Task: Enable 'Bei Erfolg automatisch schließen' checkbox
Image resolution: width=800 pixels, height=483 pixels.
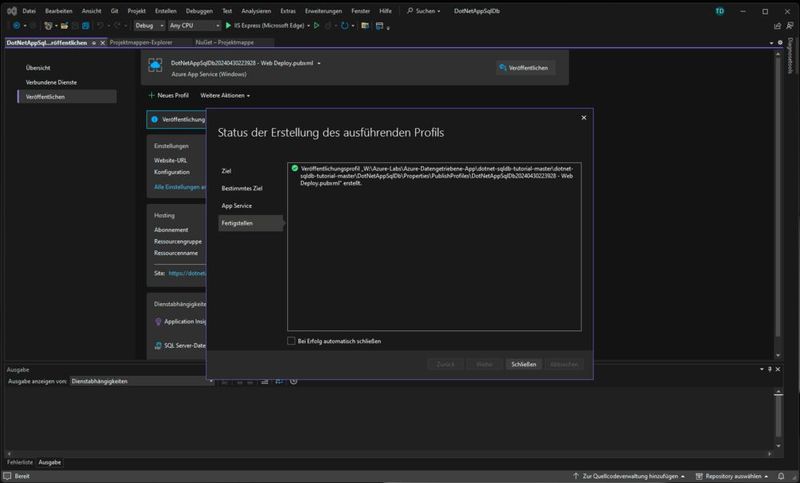Action: pyautogui.click(x=291, y=341)
